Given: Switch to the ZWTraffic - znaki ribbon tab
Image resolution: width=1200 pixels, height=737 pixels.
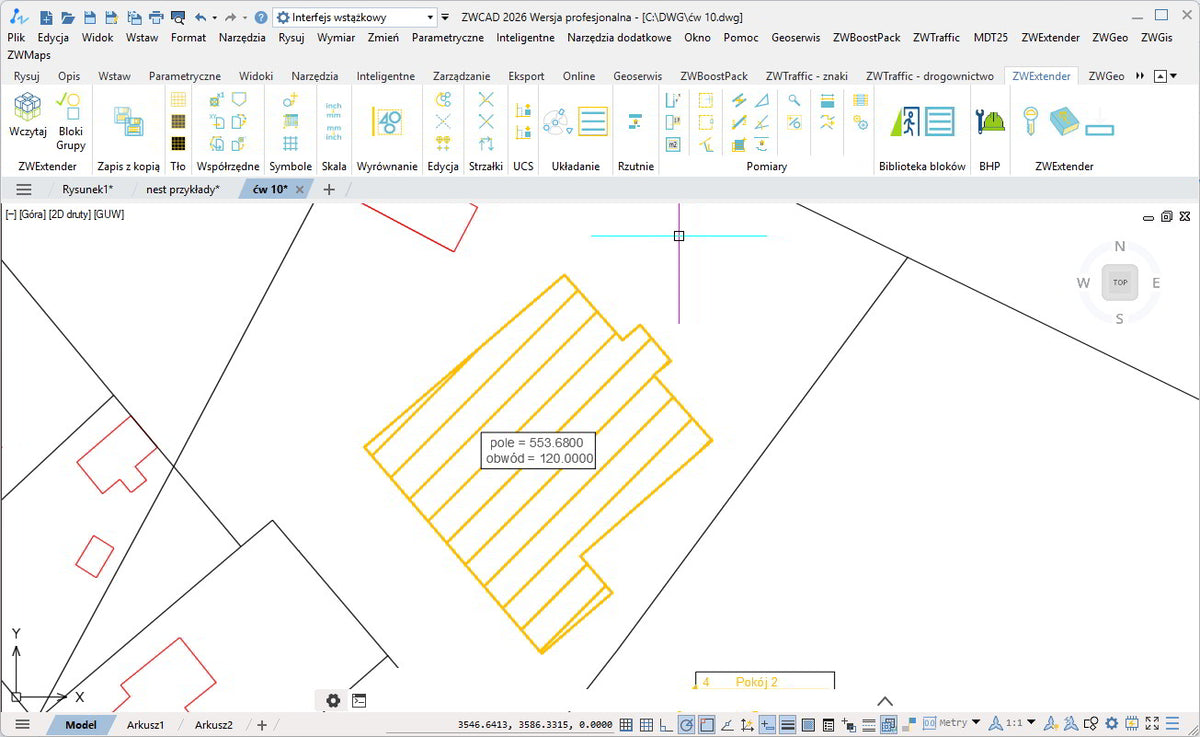Looking at the screenshot, I should 807,76.
